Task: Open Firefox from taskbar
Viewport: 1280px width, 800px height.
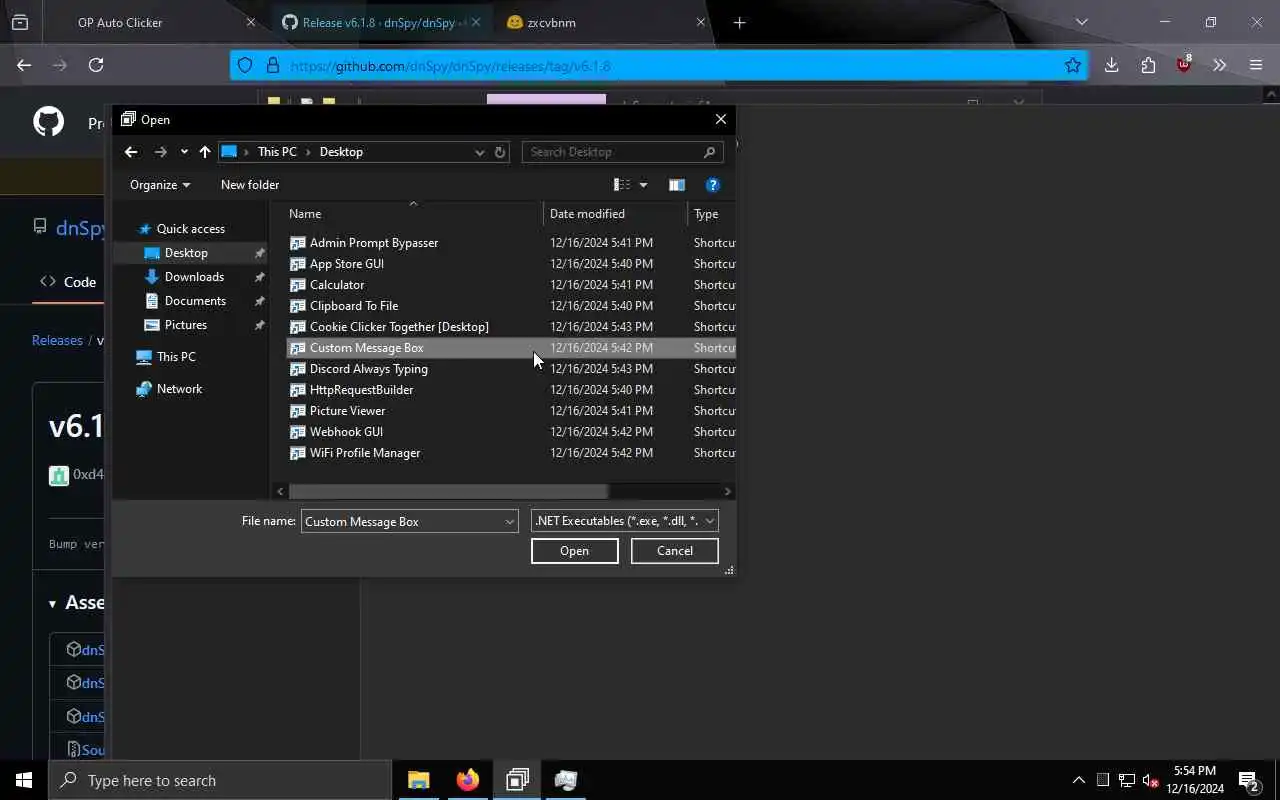Action: 467,780
